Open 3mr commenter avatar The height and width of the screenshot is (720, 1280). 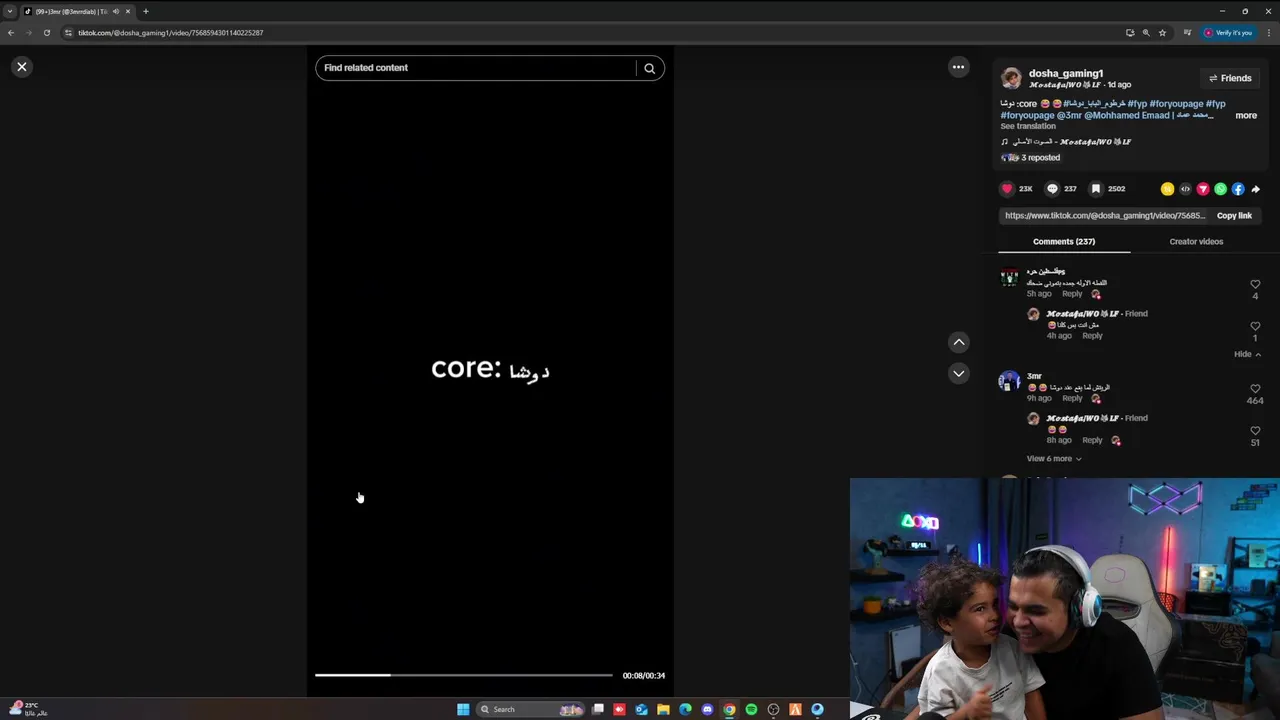click(1009, 381)
